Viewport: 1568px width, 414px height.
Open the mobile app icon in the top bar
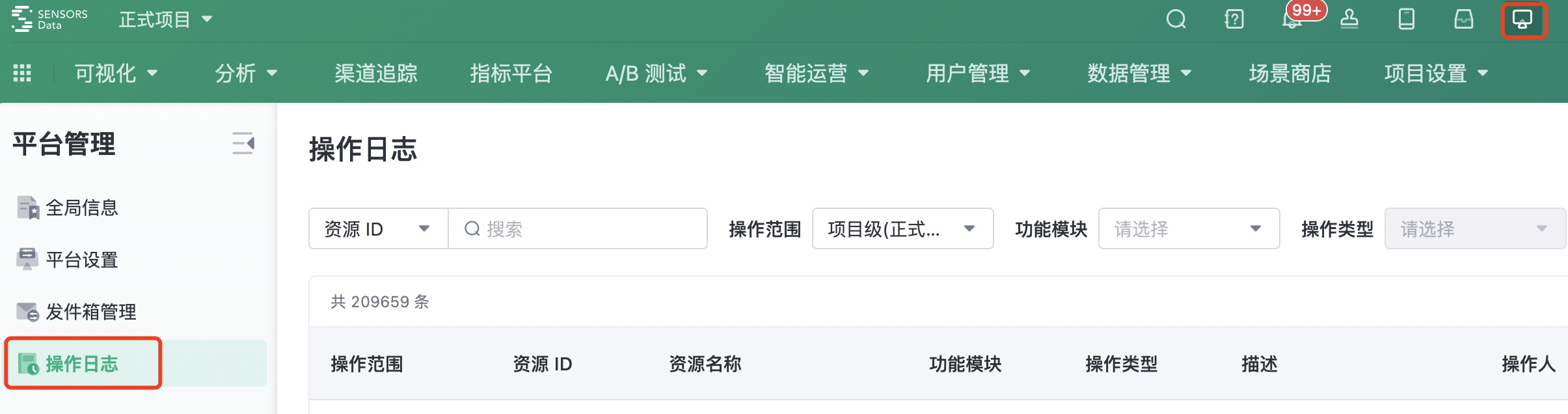coord(1406,19)
